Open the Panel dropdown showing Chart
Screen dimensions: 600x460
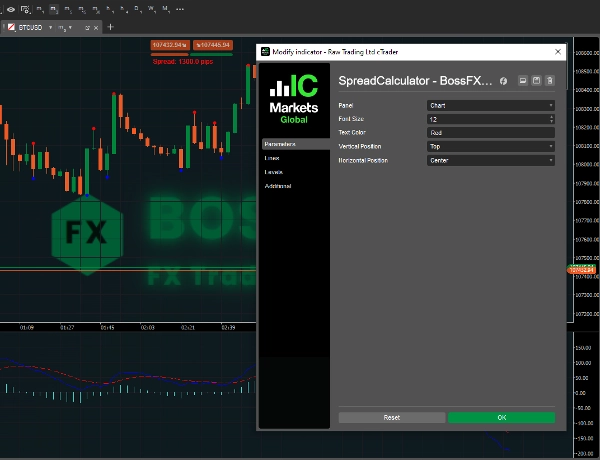coord(491,105)
